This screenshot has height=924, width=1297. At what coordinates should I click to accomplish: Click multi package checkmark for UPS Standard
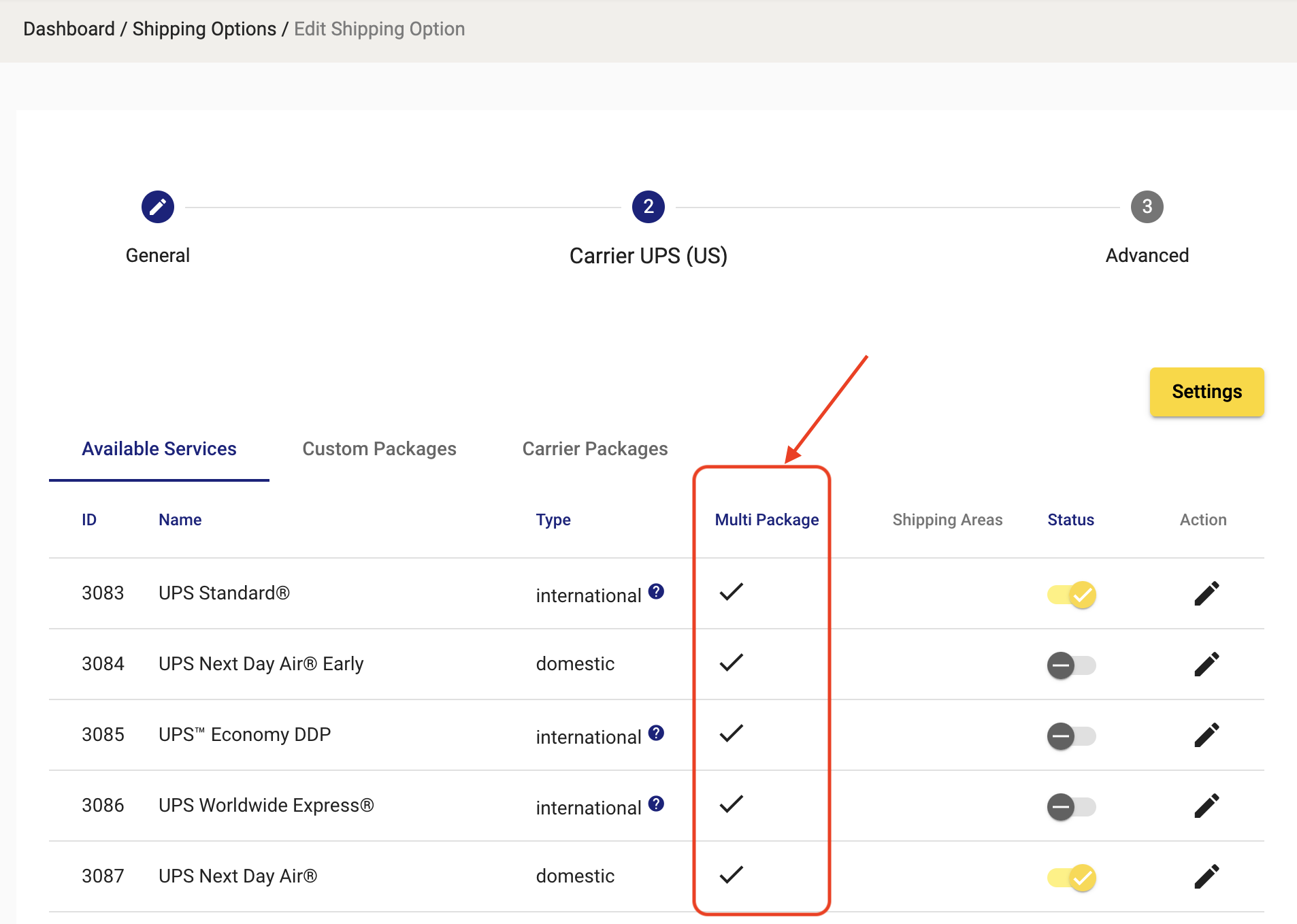[x=732, y=592]
